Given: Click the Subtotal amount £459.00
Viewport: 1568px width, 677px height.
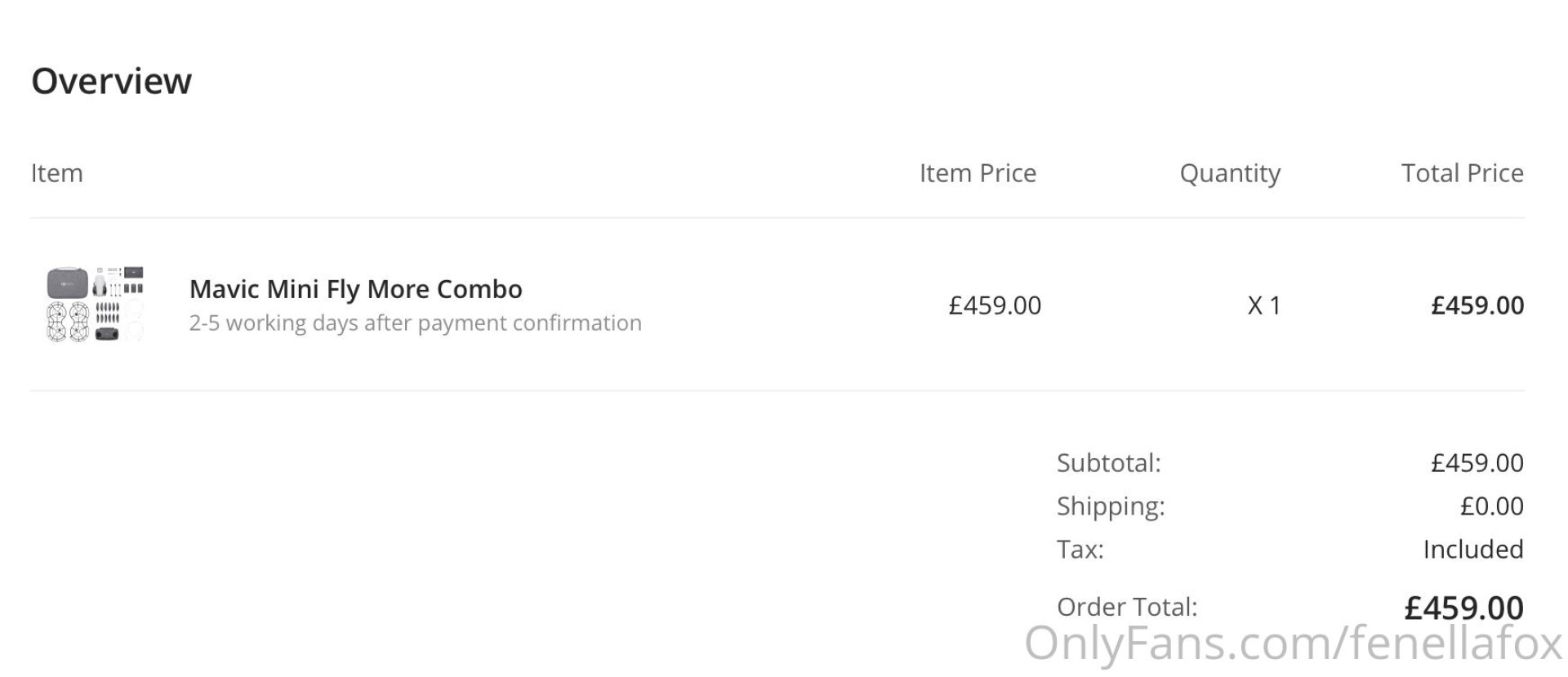Looking at the screenshot, I should click(x=1477, y=463).
